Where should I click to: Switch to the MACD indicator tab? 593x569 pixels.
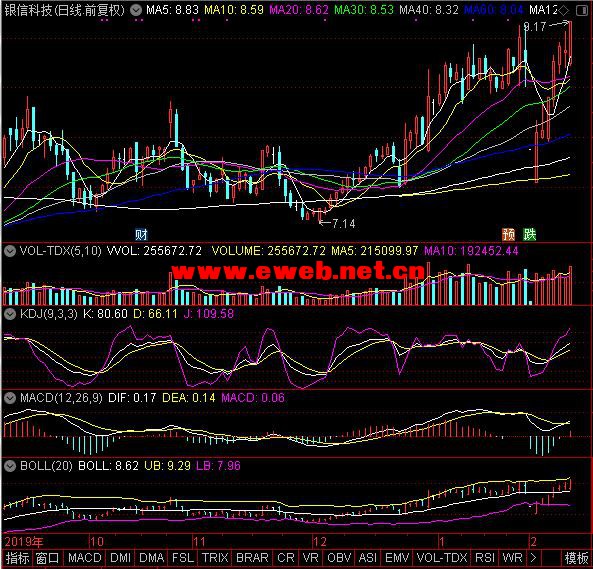pos(85,558)
